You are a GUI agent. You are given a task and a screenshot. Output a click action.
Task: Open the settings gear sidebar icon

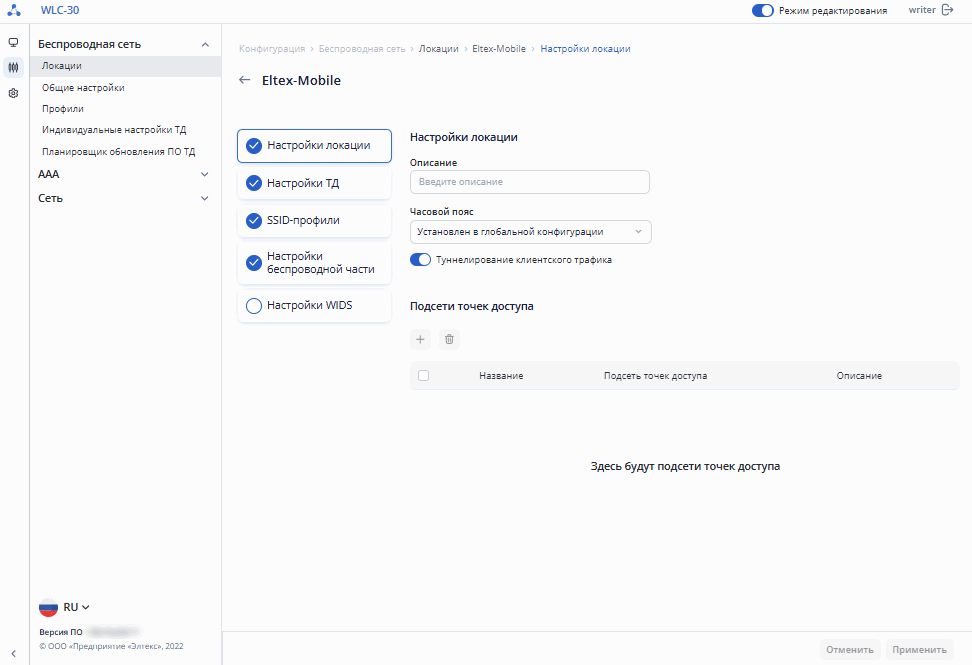point(13,93)
